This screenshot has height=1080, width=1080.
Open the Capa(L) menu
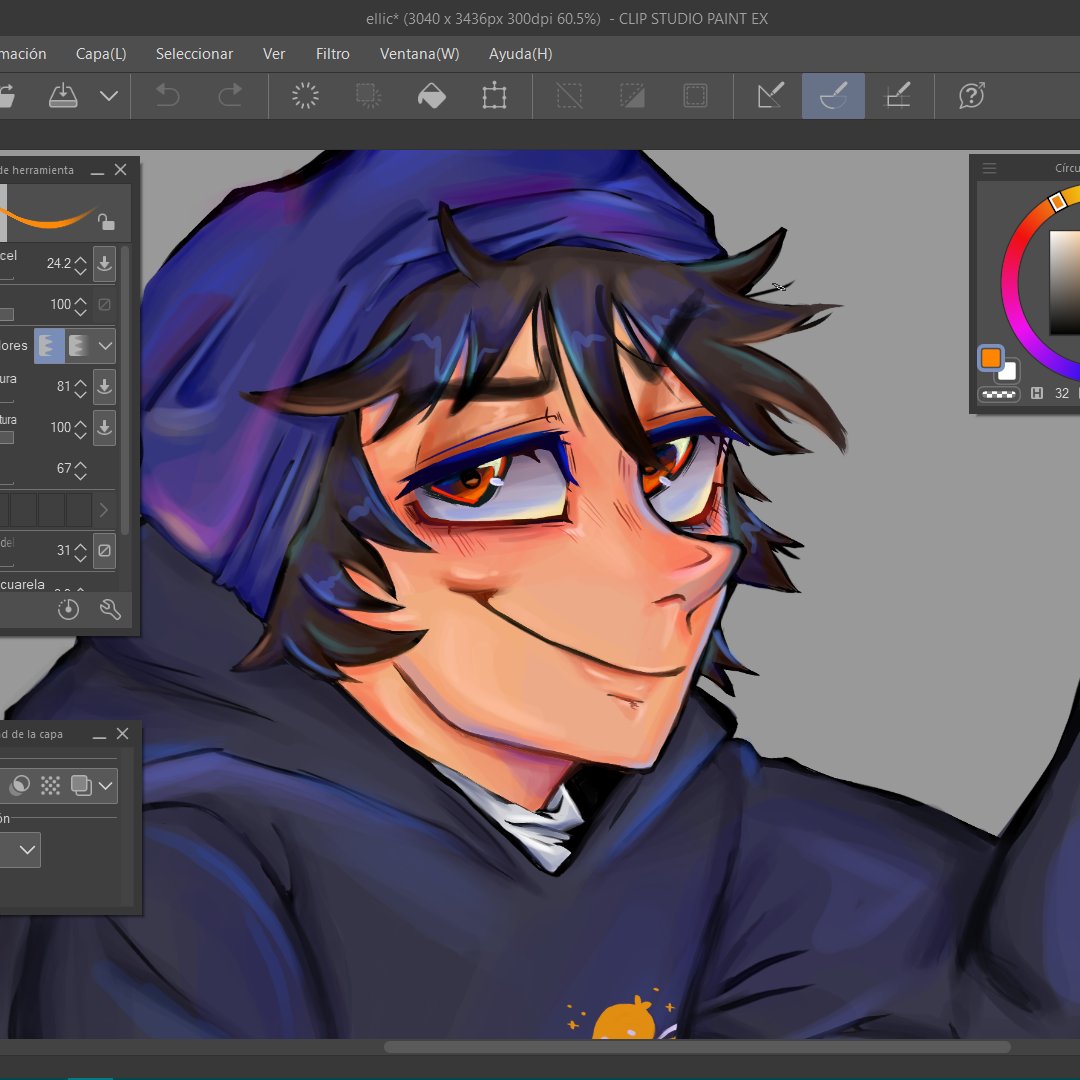coord(101,54)
